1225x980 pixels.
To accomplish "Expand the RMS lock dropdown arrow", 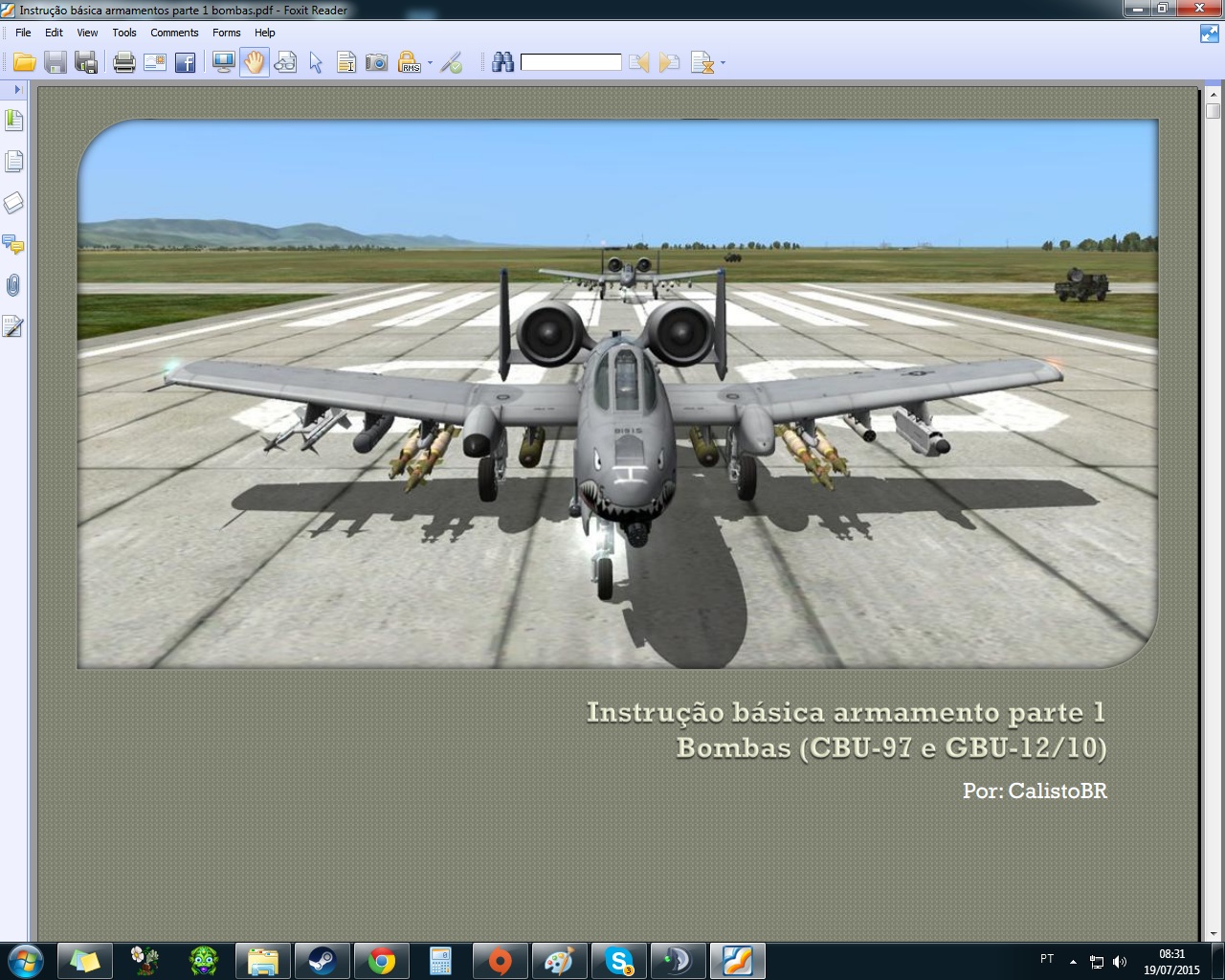I will pos(430,64).
